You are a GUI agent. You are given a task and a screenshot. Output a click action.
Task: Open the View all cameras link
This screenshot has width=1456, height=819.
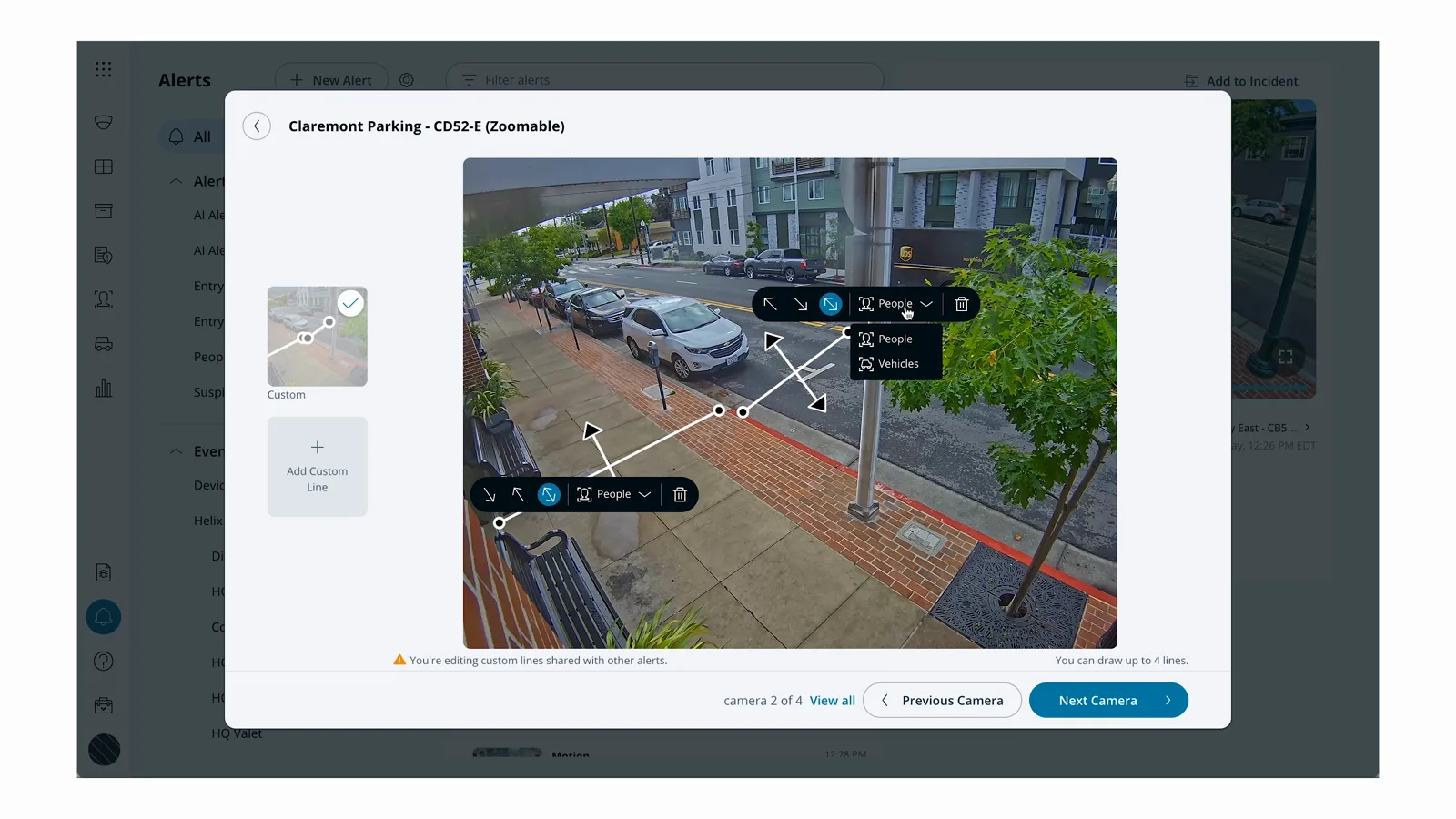click(833, 701)
